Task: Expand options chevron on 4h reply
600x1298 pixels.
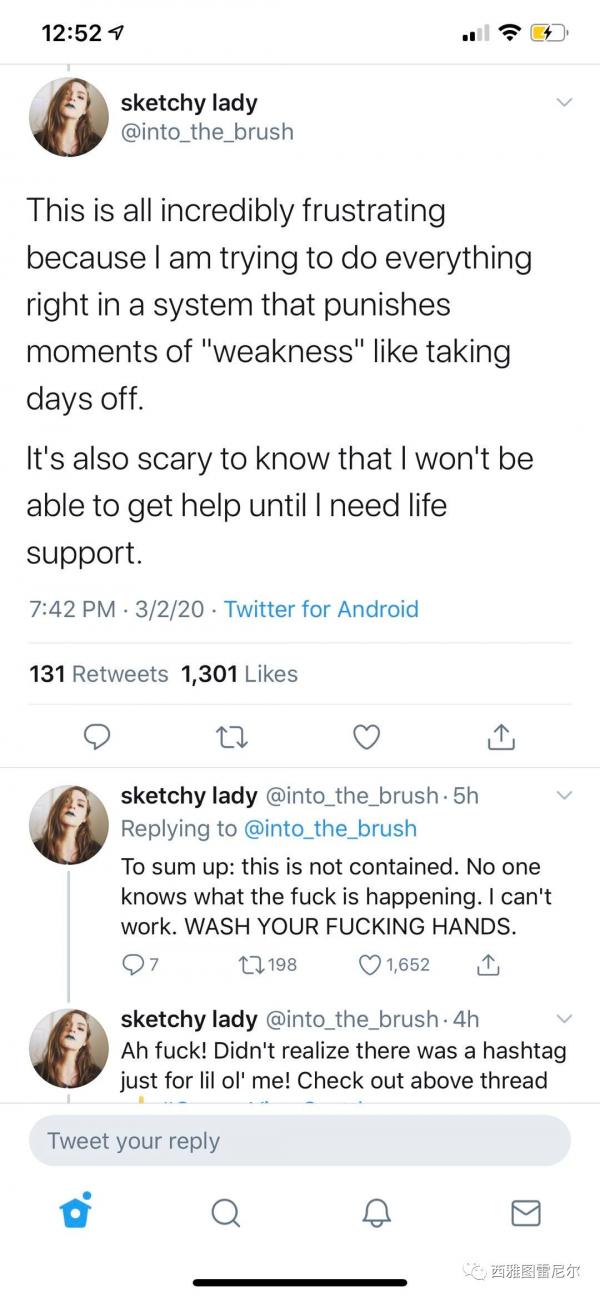Action: [x=564, y=1019]
